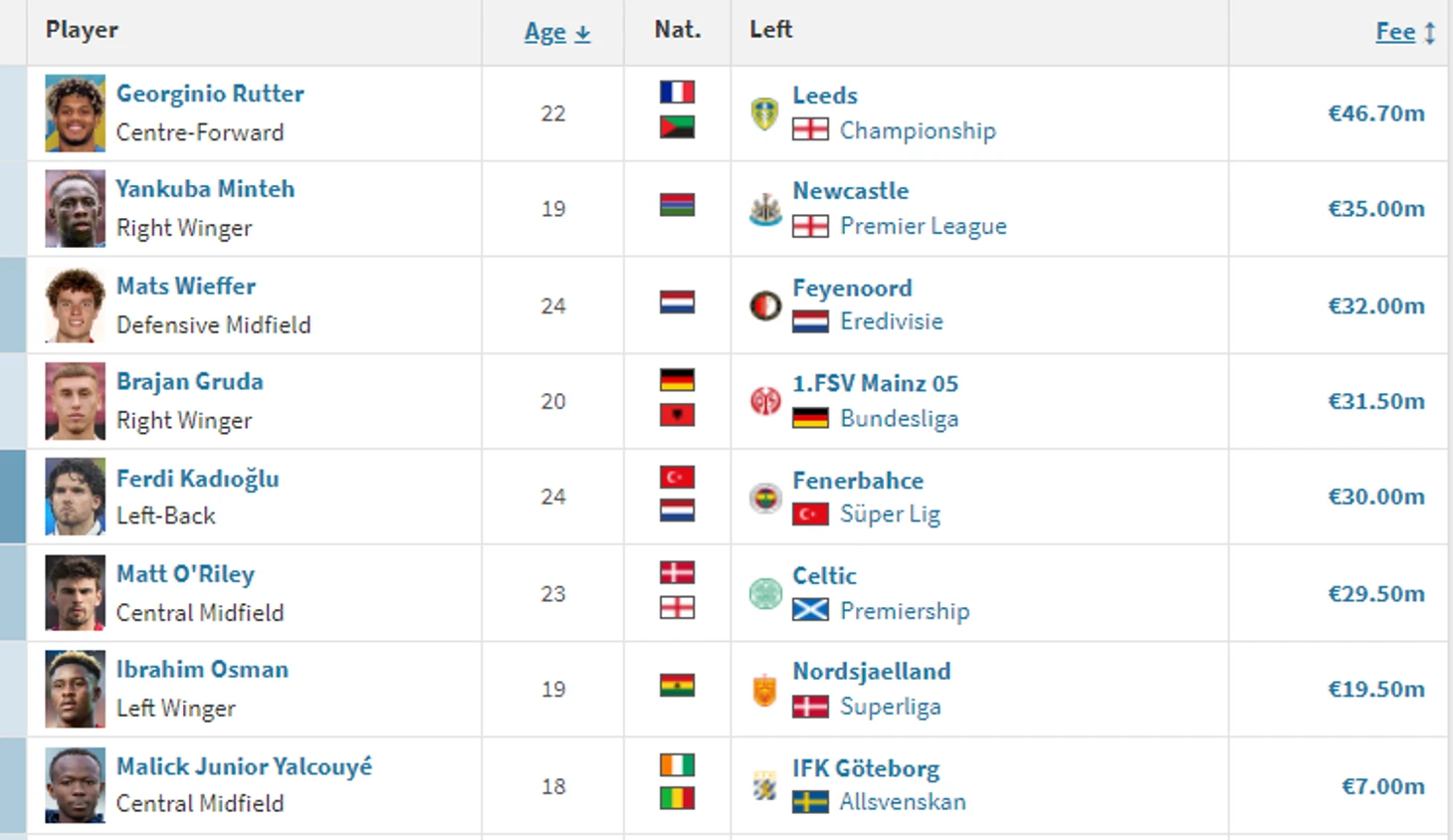The width and height of the screenshot is (1453, 840).
Task: Click Ferdi Kadıoğlu's player photo
Action: point(75,497)
